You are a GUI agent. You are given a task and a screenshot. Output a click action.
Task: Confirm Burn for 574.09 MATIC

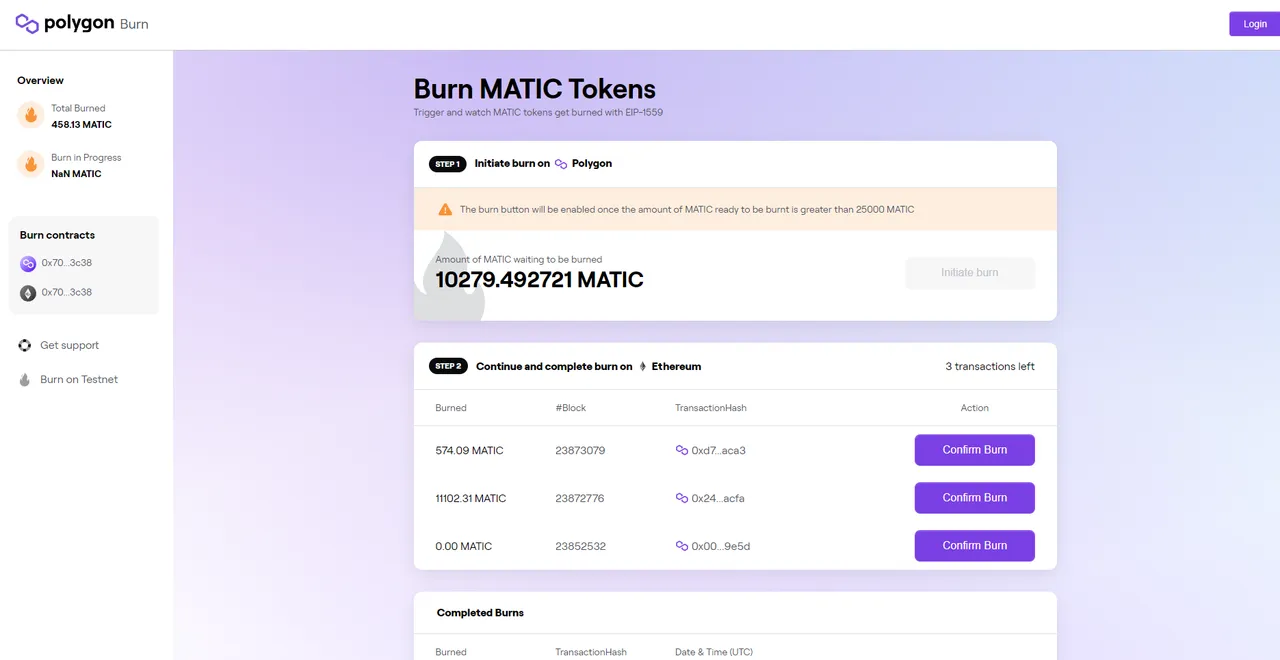tap(974, 450)
